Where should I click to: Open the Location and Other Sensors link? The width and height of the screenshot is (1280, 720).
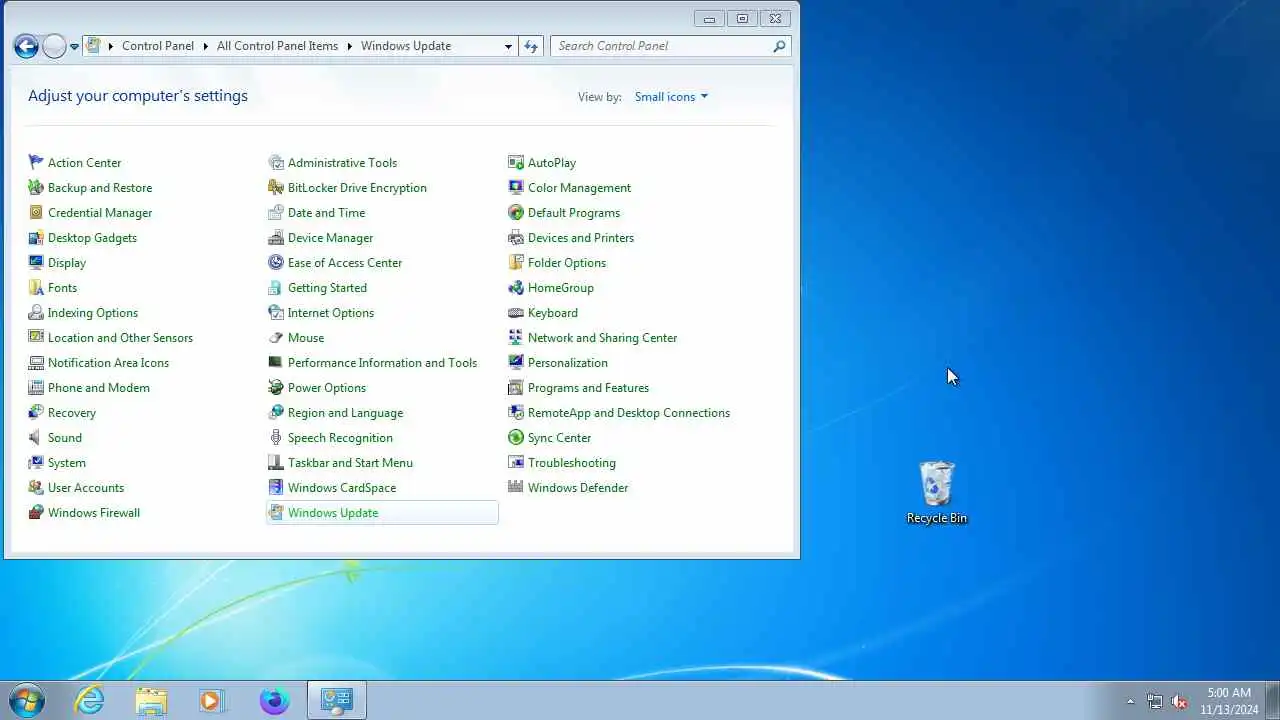point(120,337)
